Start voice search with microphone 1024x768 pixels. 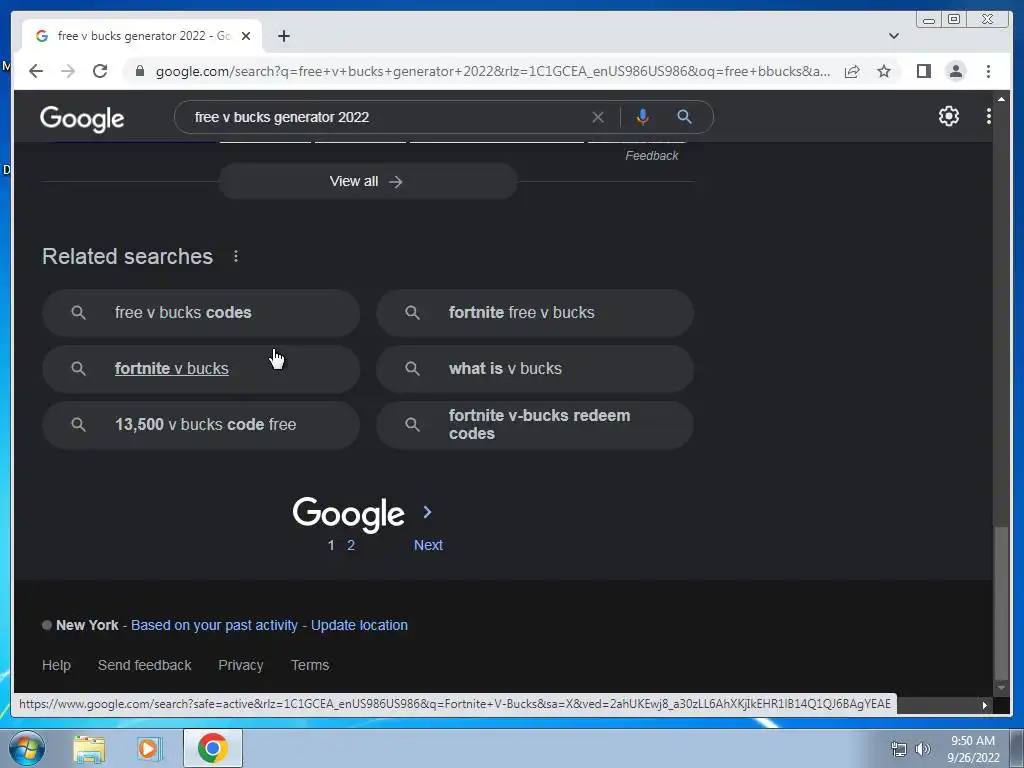643,117
